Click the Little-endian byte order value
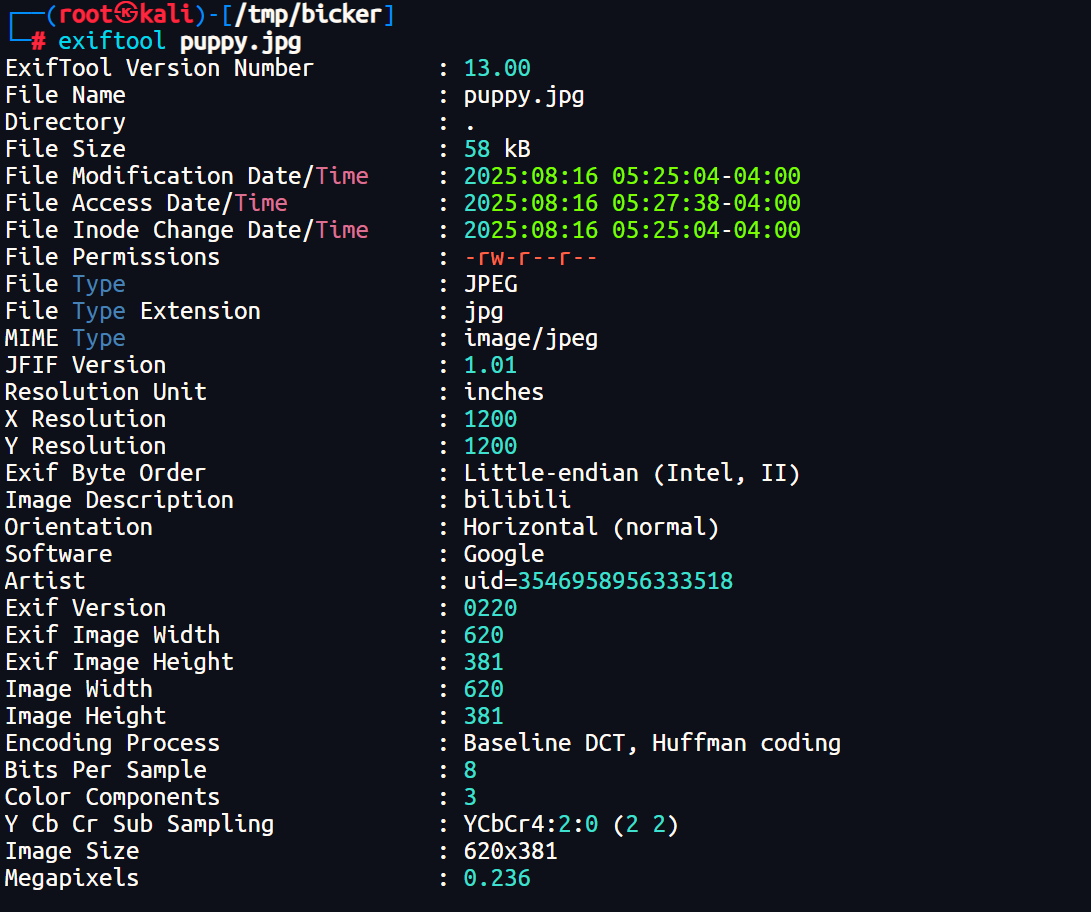This screenshot has width=1091, height=912. pos(632,473)
